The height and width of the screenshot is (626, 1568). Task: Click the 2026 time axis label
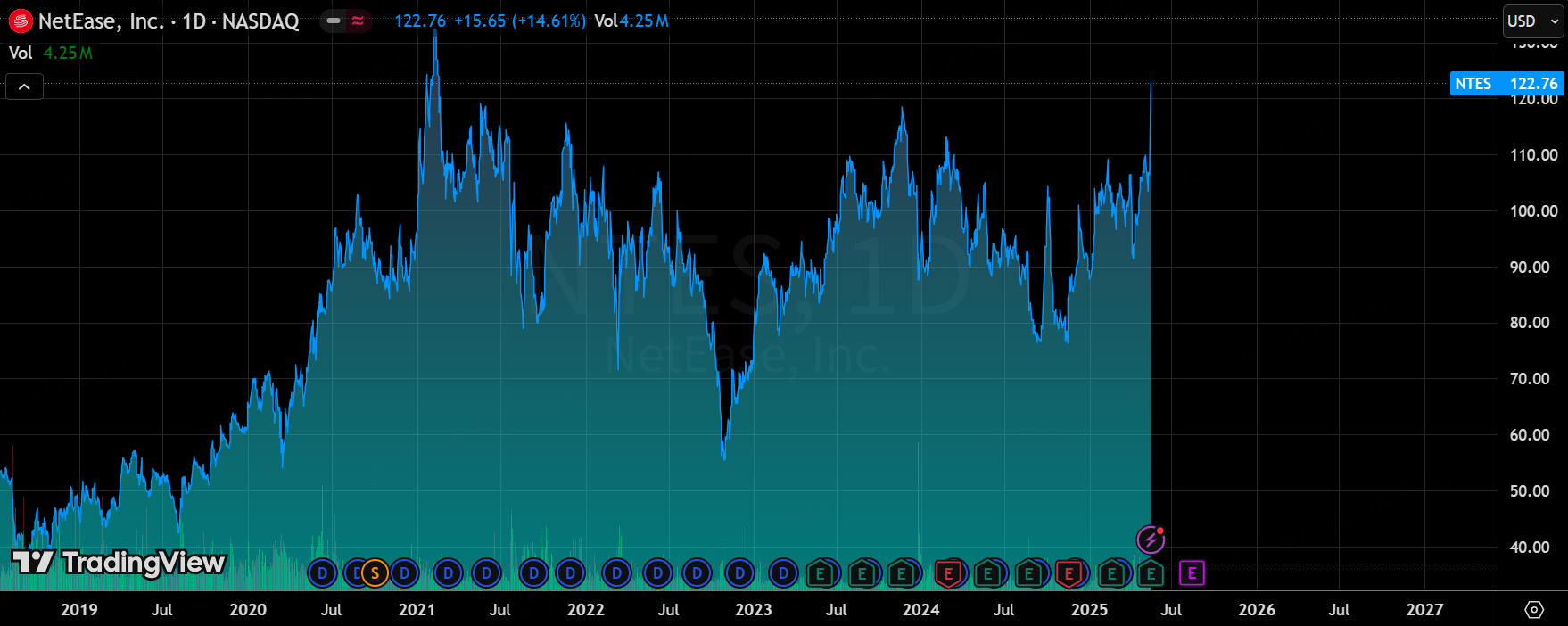1257,610
